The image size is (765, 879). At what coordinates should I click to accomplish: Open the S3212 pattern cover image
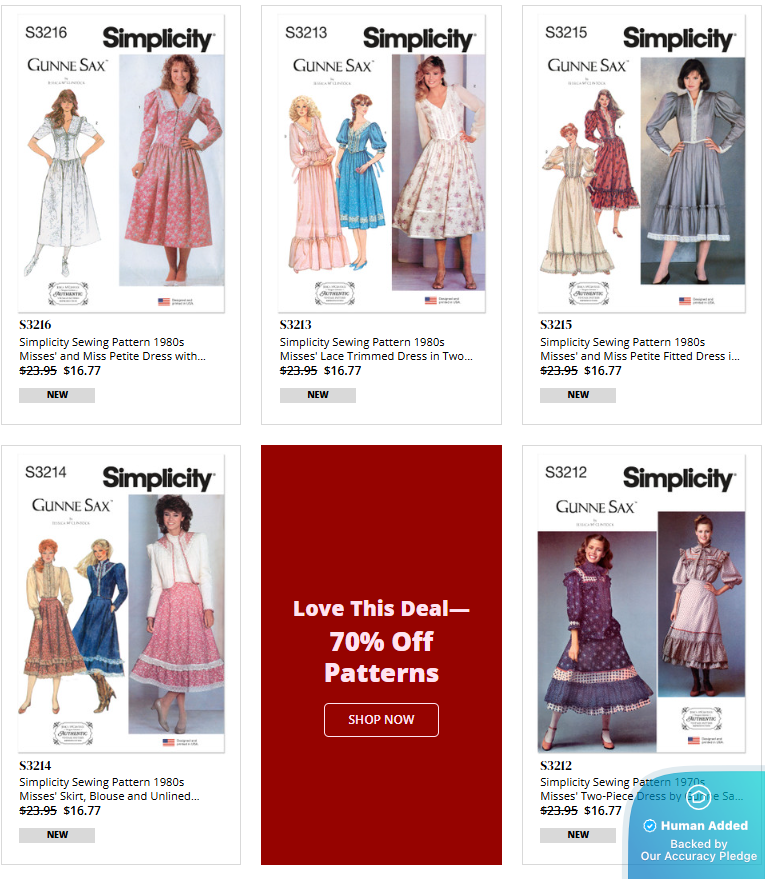tap(642, 603)
